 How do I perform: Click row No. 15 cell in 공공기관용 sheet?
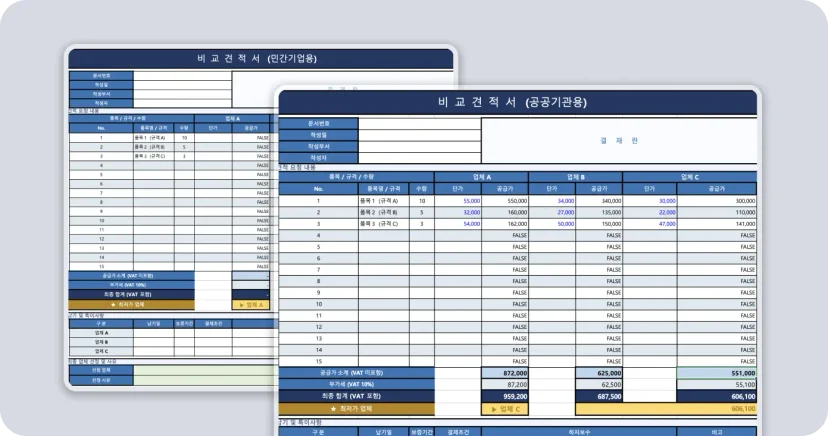click(318, 362)
